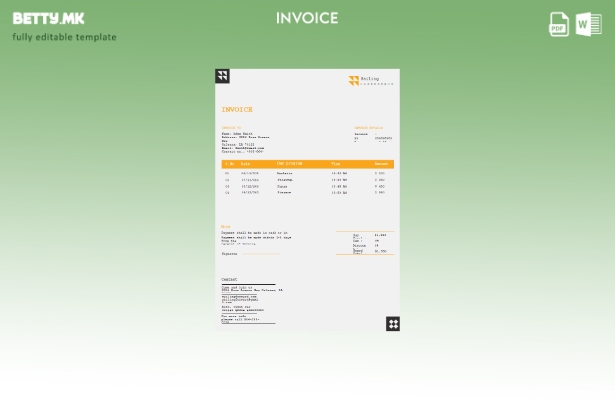Viewport: 615px width, 400px height.
Task: Click the orange INVOICE heading on the page
Action: tap(237, 109)
